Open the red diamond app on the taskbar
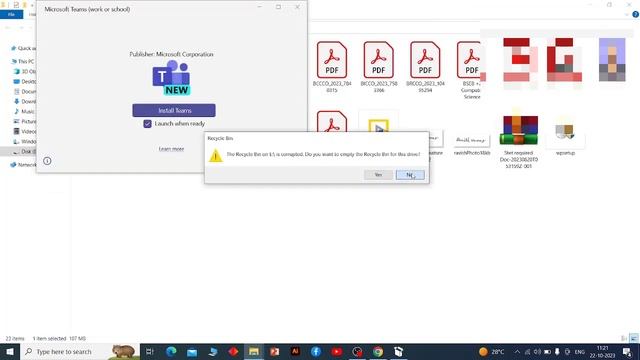 pos(233,351)
